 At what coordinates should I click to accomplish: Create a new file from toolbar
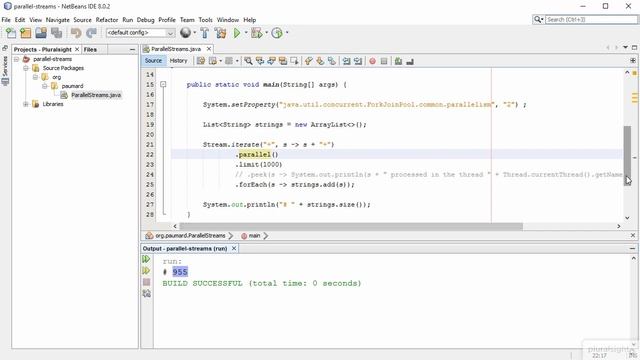[11, 33]
